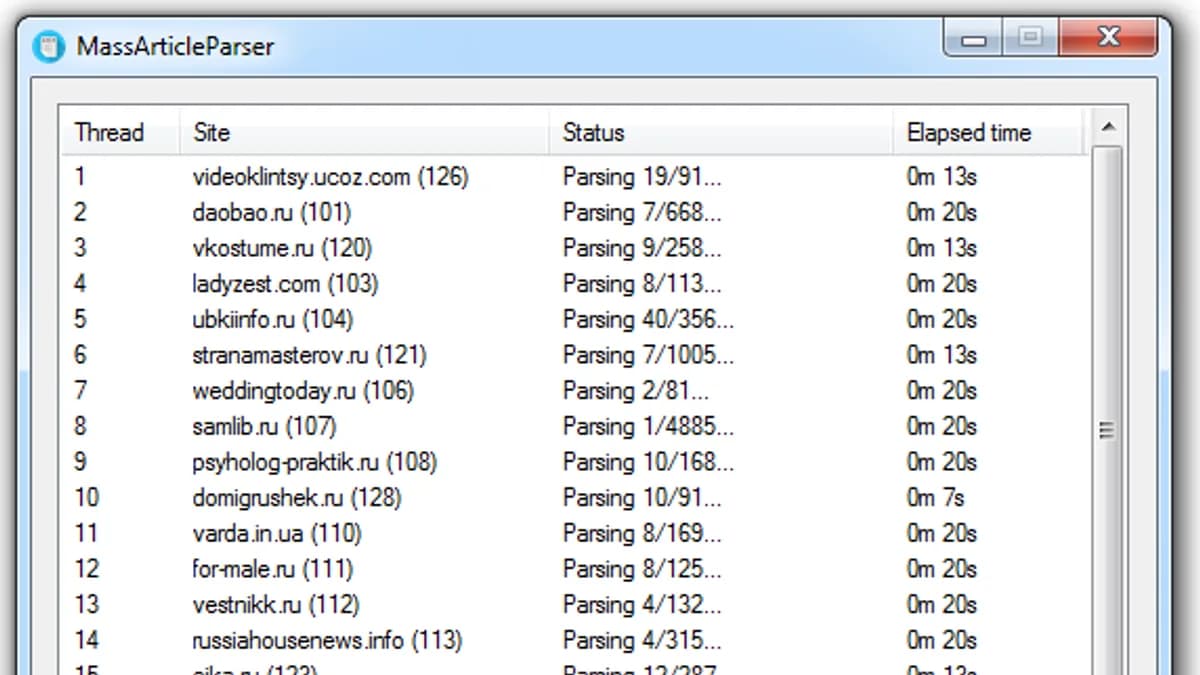Screen dimensions: 1200x675
Task: Sort by the Elapsed time column header
Action: tap(988, 133)
